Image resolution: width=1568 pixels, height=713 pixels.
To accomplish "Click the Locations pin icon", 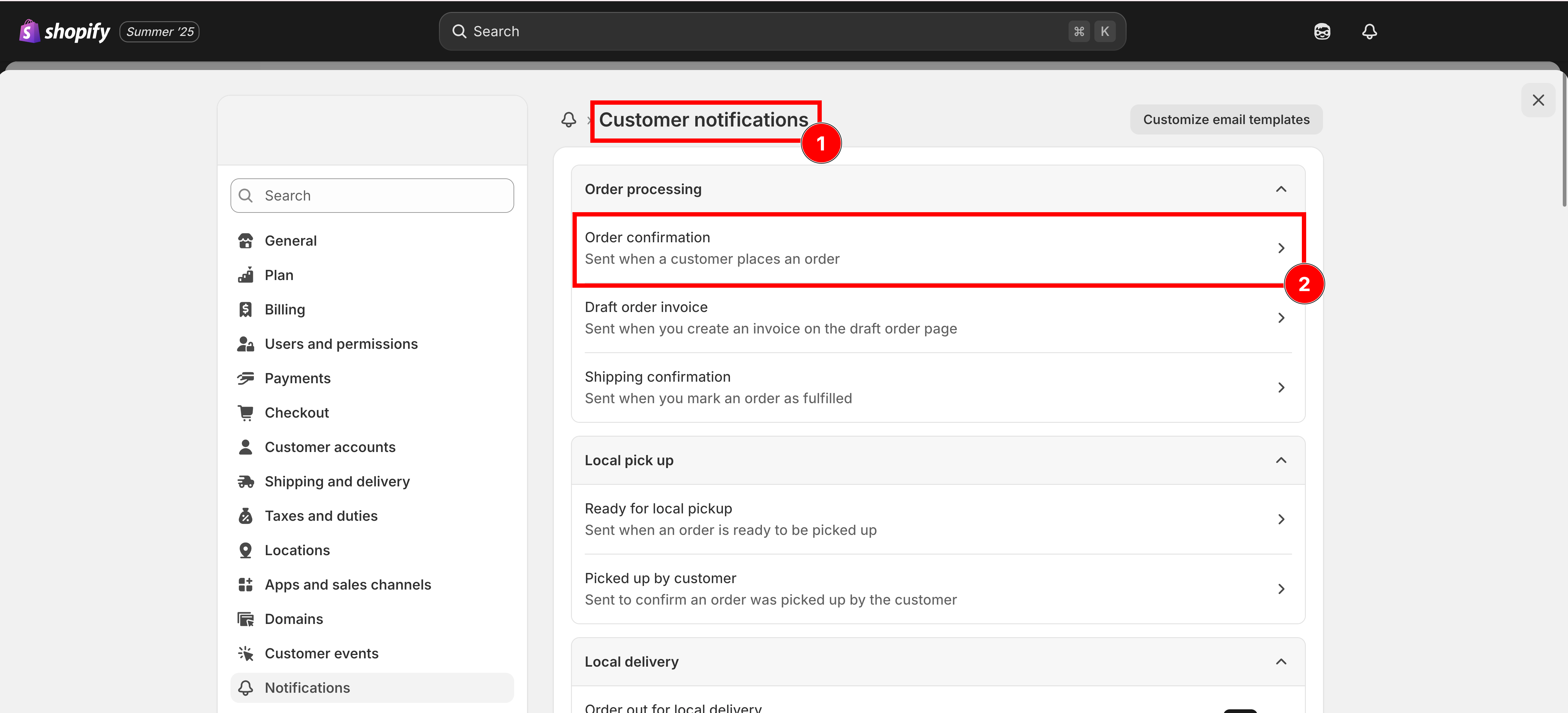I will 245,551.
